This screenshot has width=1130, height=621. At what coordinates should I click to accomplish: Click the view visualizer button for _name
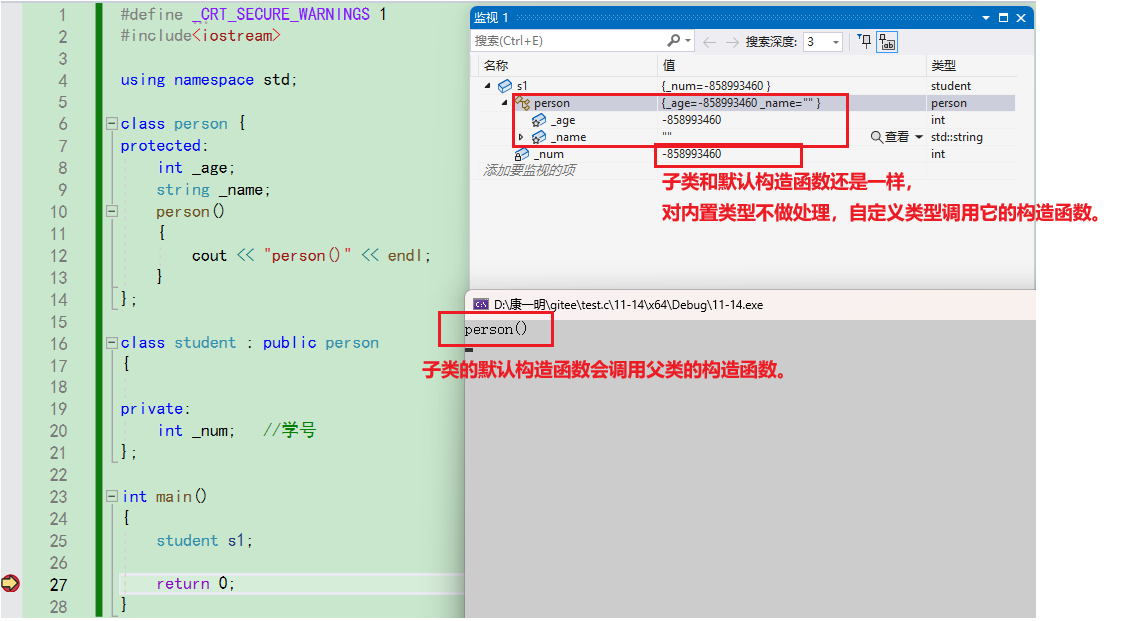pyautogui.click(x=890, y=137)
